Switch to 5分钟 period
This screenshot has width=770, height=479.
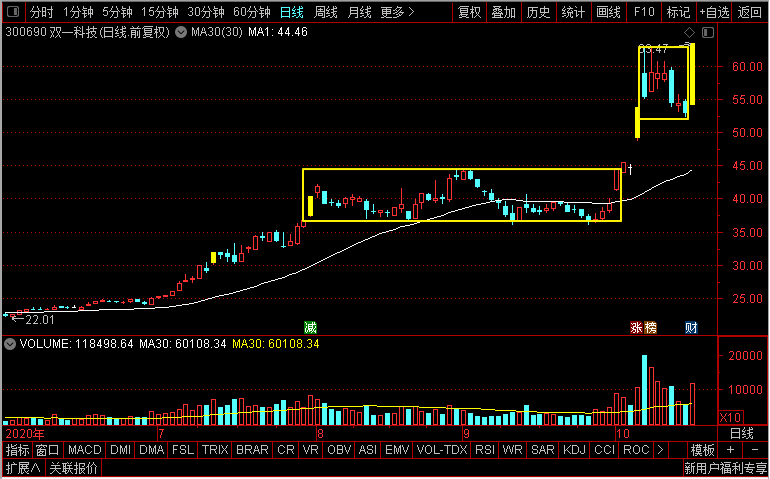click(x=117, y=12)
